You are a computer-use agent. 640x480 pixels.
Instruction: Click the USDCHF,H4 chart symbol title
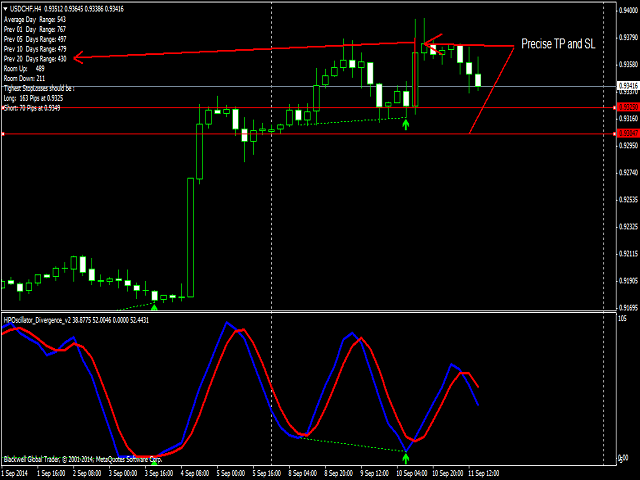[26, 9]
